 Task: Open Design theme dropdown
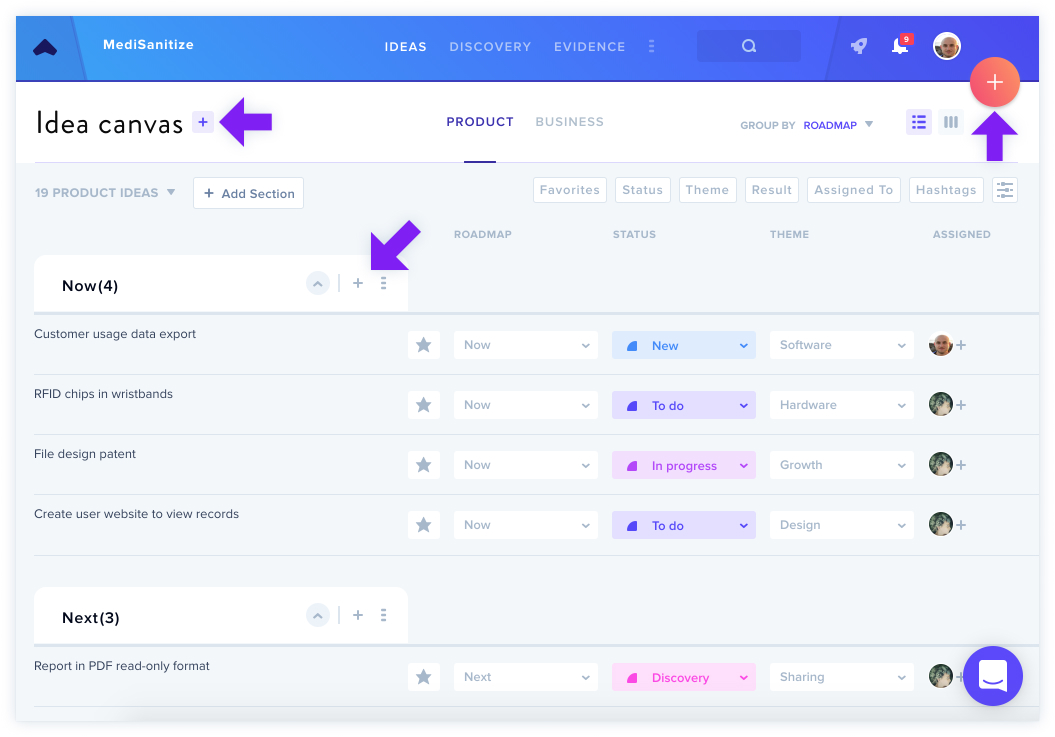[x=842, y=525]
